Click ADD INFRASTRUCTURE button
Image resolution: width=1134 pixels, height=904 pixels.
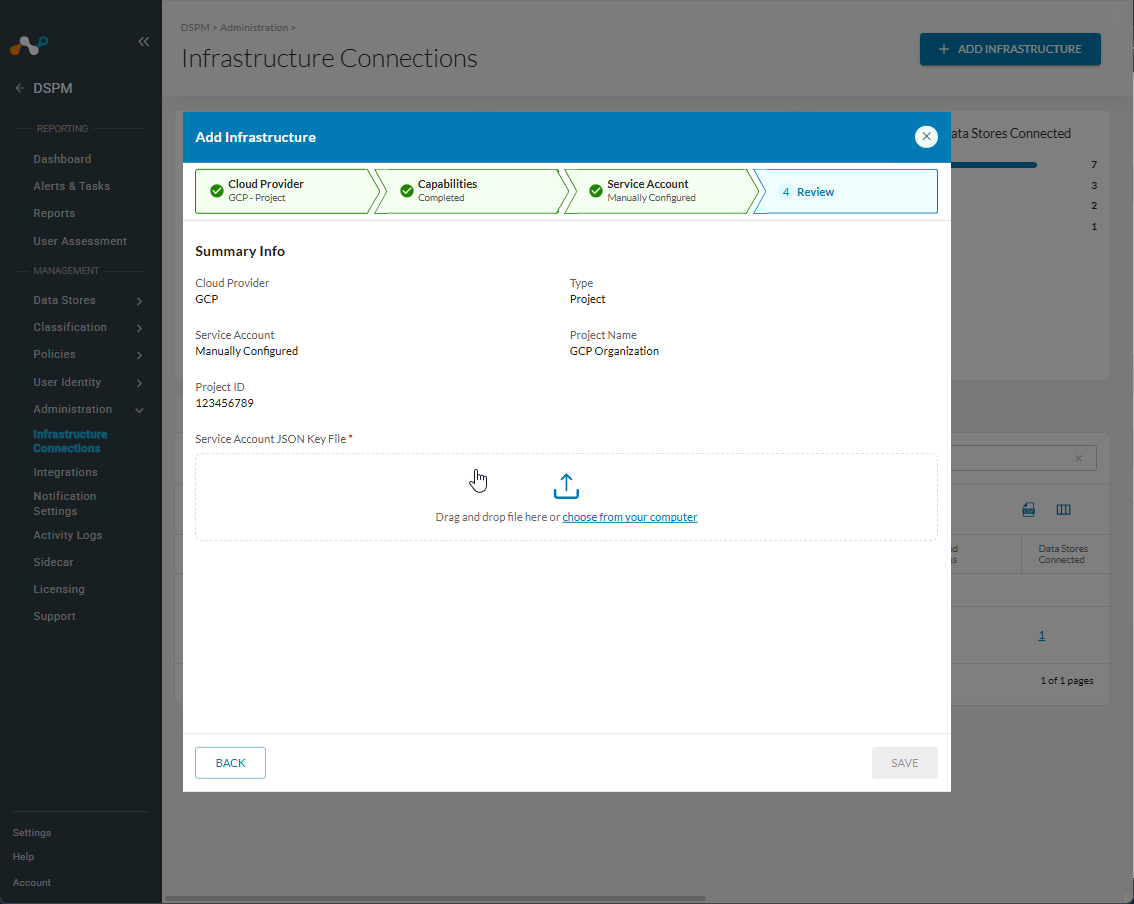[x=1010, y=49]
